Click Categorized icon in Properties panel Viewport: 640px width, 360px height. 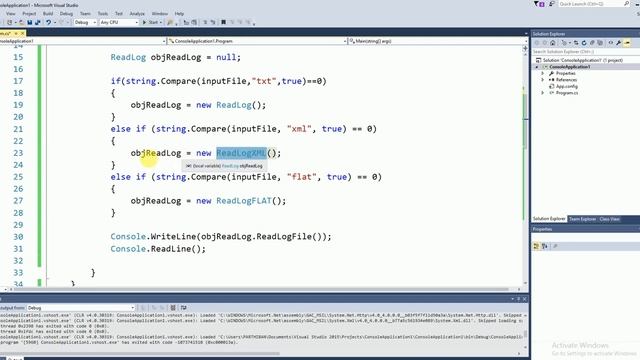point(536,246)
